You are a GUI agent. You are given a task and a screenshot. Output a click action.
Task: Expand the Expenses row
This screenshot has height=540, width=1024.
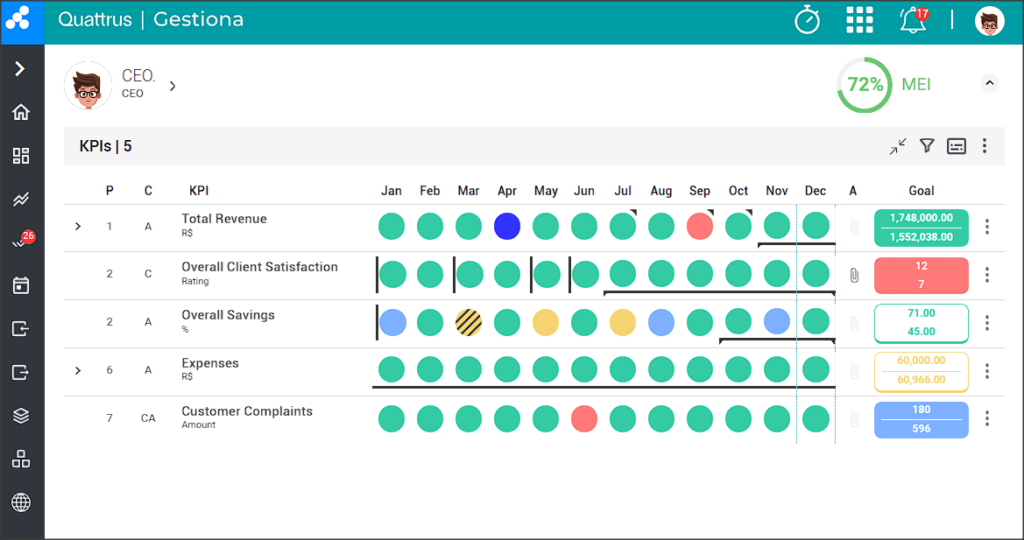coord(78,371)
